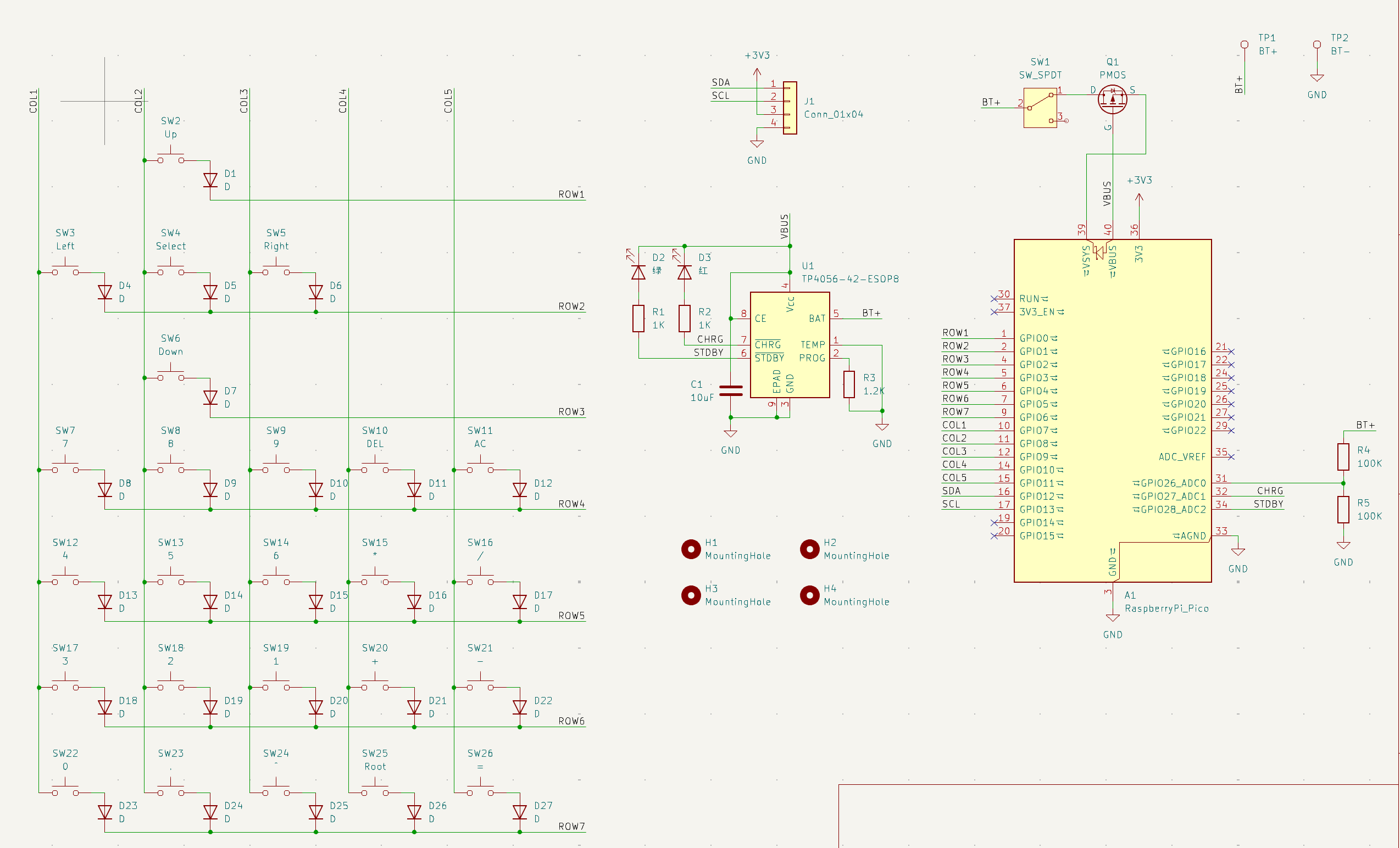Viewport: 1400px width, 848px height.
Task: Select capacitor C1 10uF
Action: pos(731,391)
